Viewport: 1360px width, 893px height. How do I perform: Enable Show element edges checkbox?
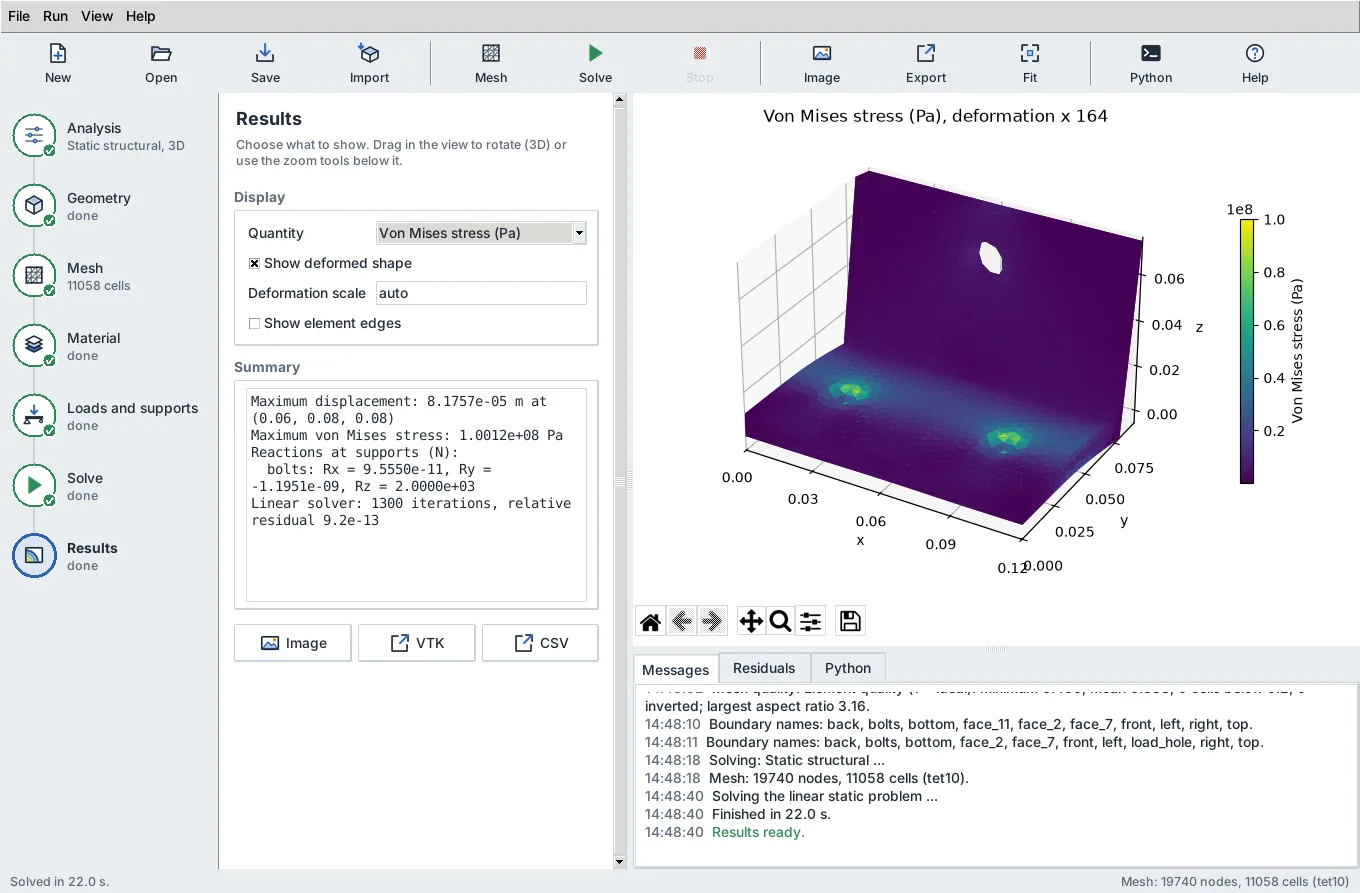click(254, 323)
